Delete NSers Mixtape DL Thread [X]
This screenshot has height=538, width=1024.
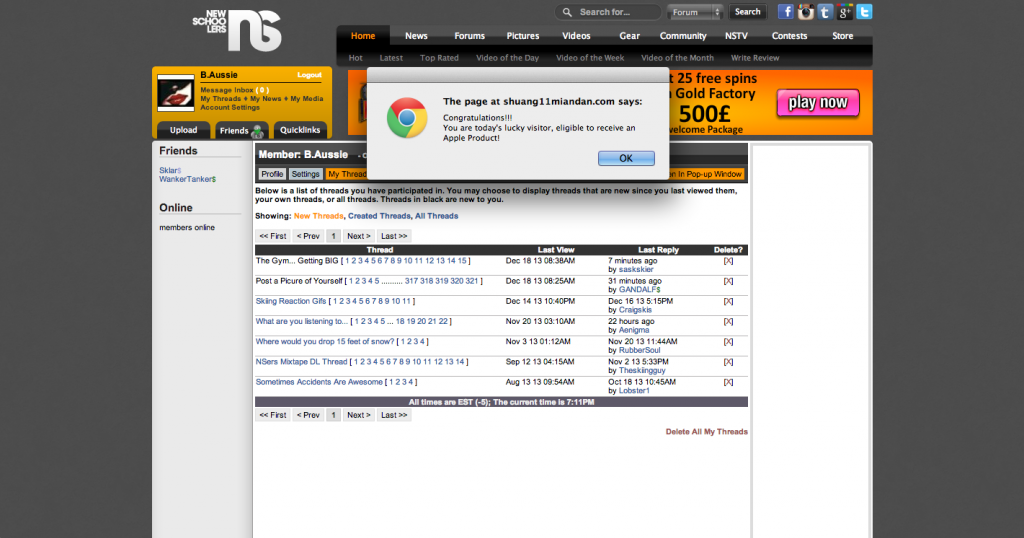[x=728, y=362]
